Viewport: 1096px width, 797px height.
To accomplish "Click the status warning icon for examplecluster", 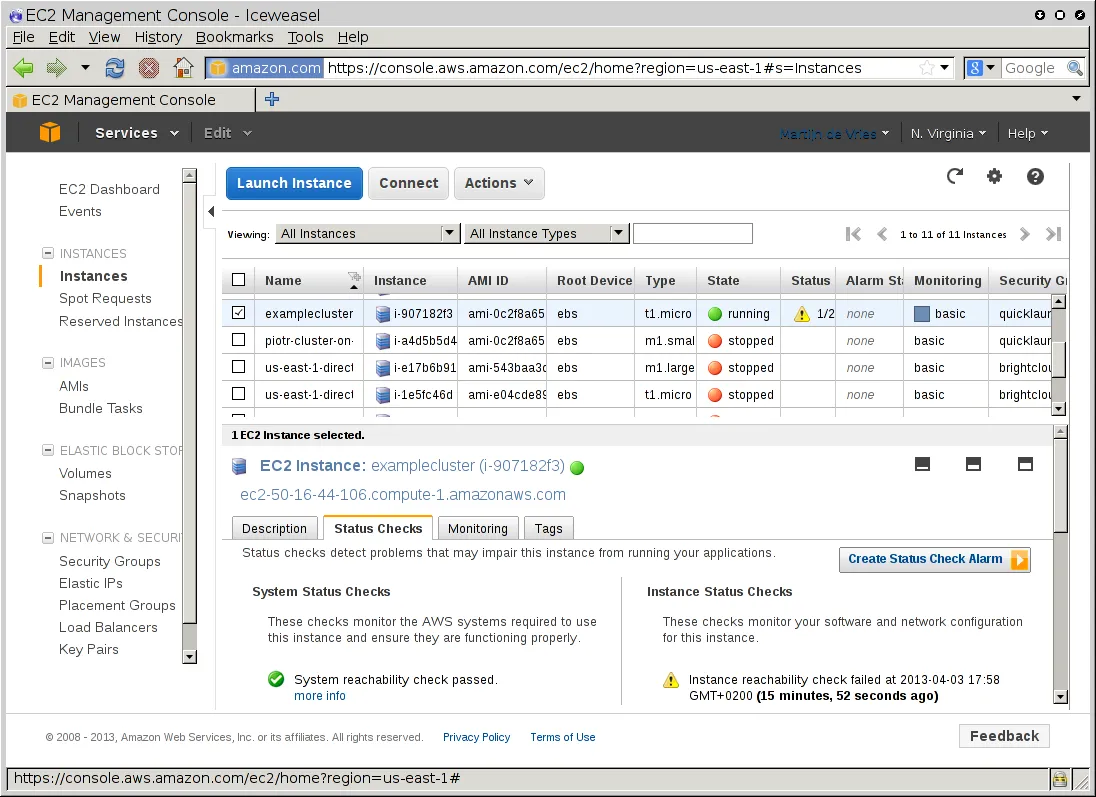I will (802, 314).
